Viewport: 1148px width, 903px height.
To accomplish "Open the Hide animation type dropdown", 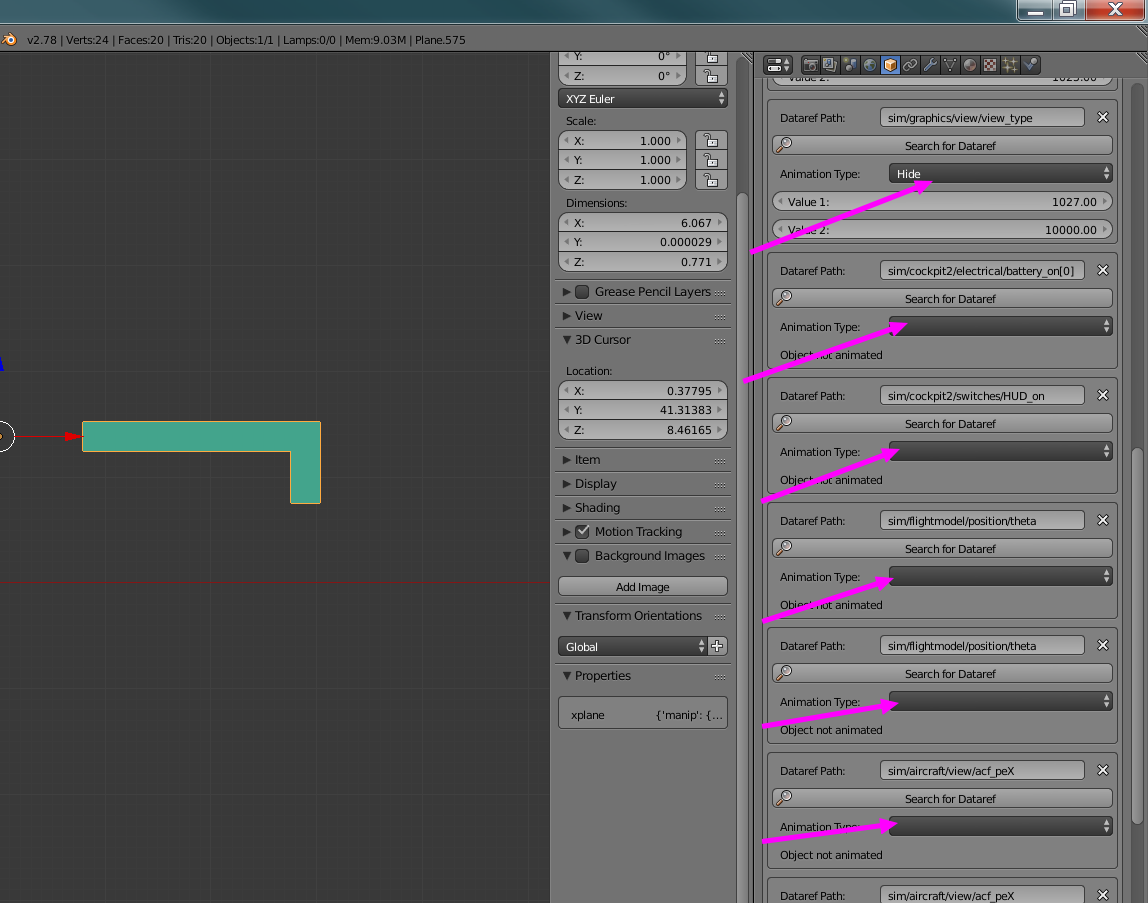I will tap(998, 173).
